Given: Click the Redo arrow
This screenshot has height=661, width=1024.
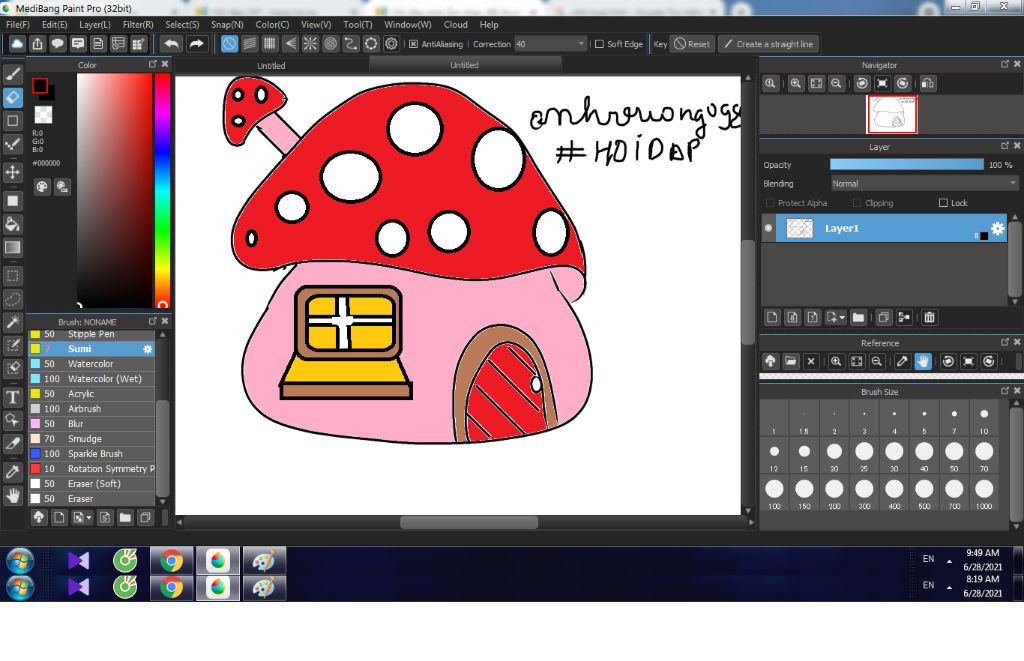Looking at the screenshot, I should [x=196, y=44].
